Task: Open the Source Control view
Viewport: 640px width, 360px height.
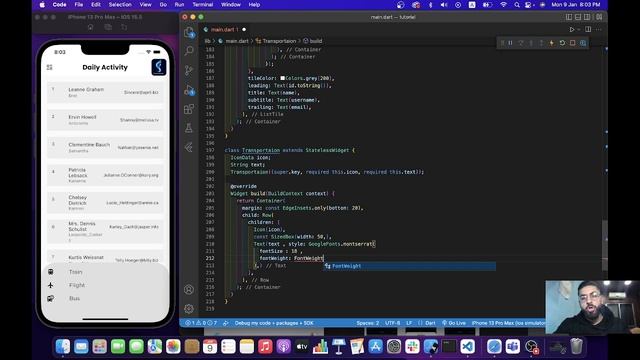Action: point(189,70)
